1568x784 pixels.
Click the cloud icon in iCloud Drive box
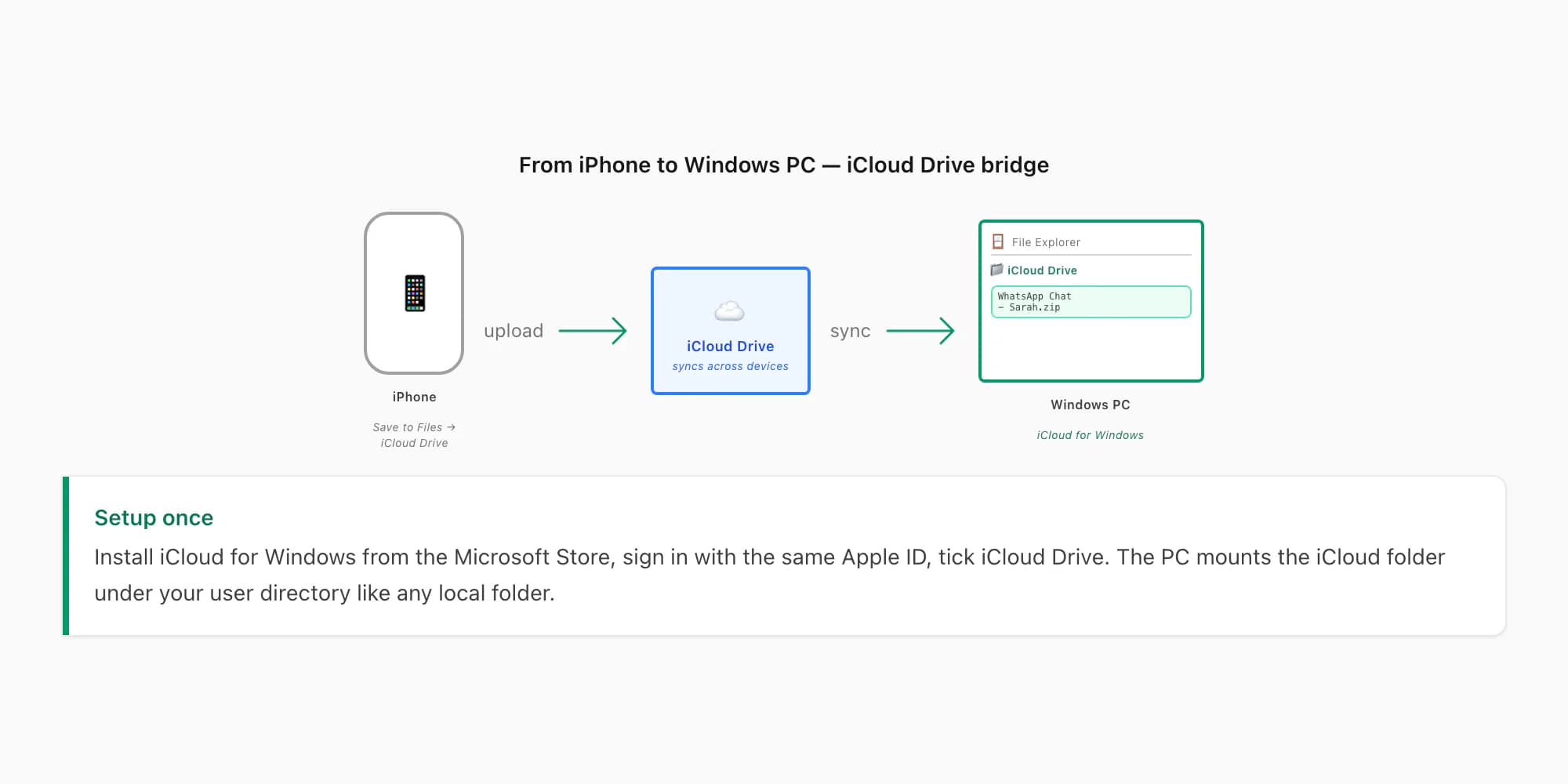tap(730, 311)
